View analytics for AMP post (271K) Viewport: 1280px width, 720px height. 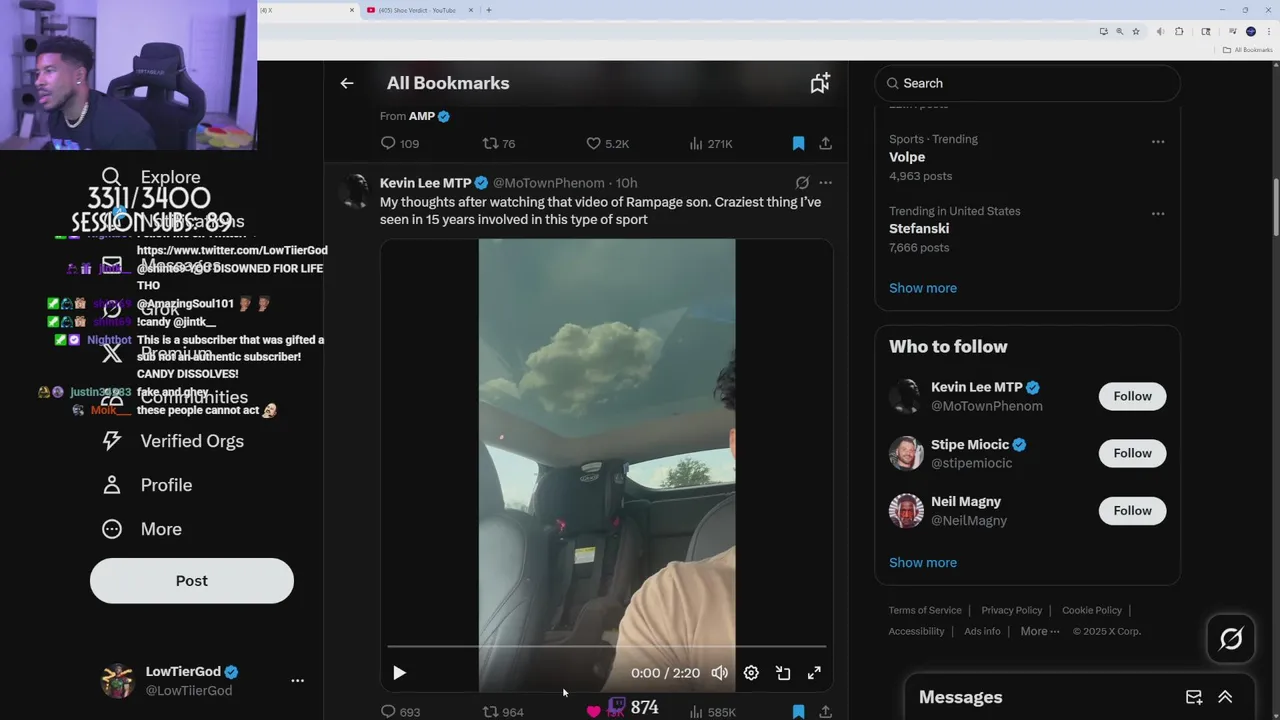pos(711,144)
